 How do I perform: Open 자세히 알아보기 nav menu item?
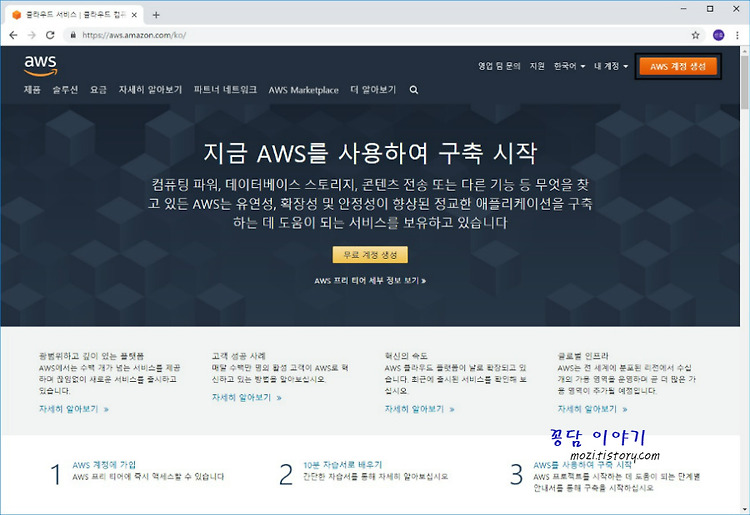(150, 90)
